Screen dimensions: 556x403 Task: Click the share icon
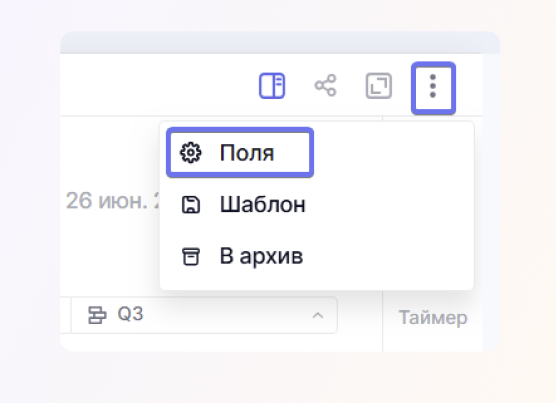tap(325, 85)
